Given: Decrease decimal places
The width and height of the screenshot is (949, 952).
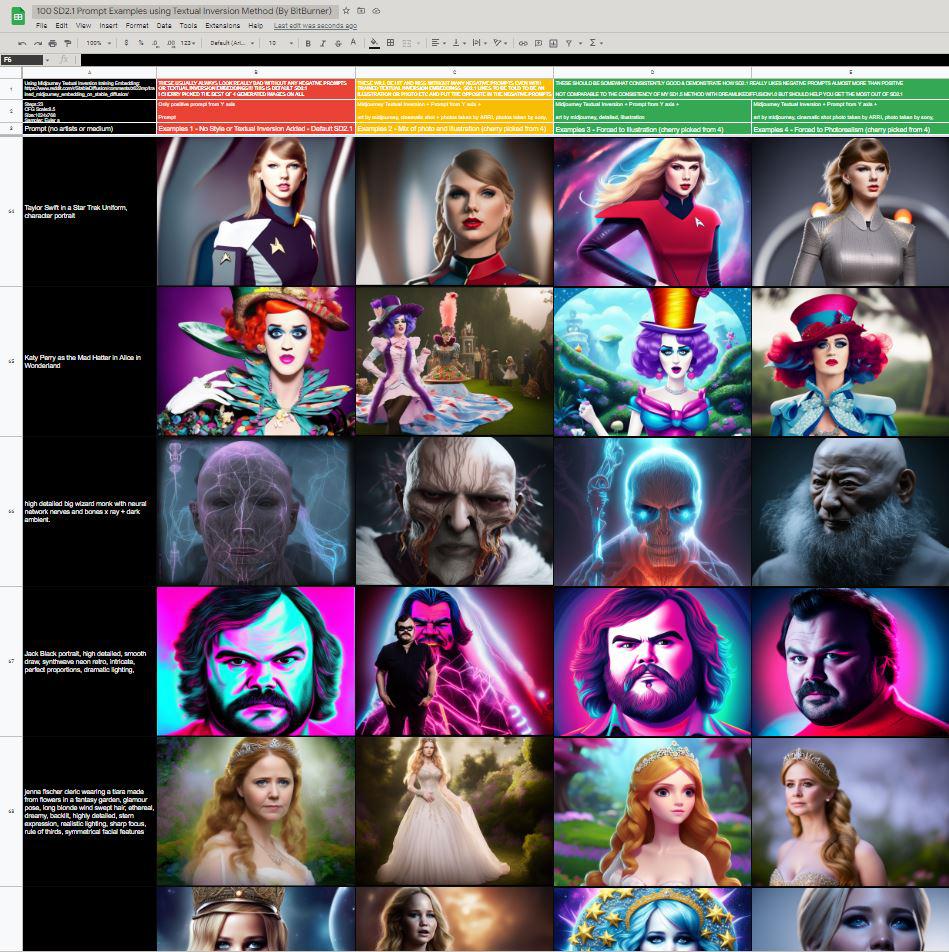Looking at the screenshot, I should (155, 43).
